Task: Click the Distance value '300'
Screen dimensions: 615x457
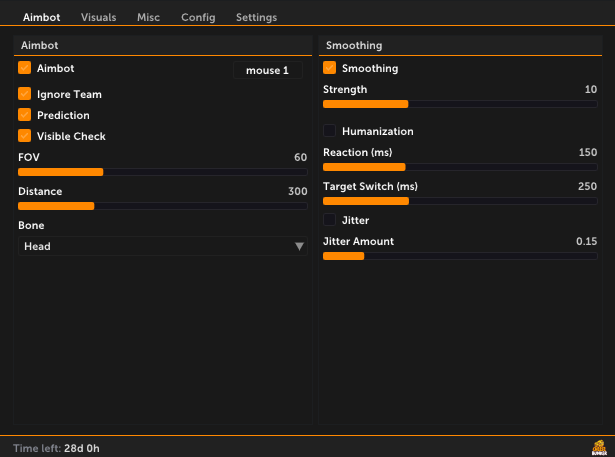Action: pos(298,191)
